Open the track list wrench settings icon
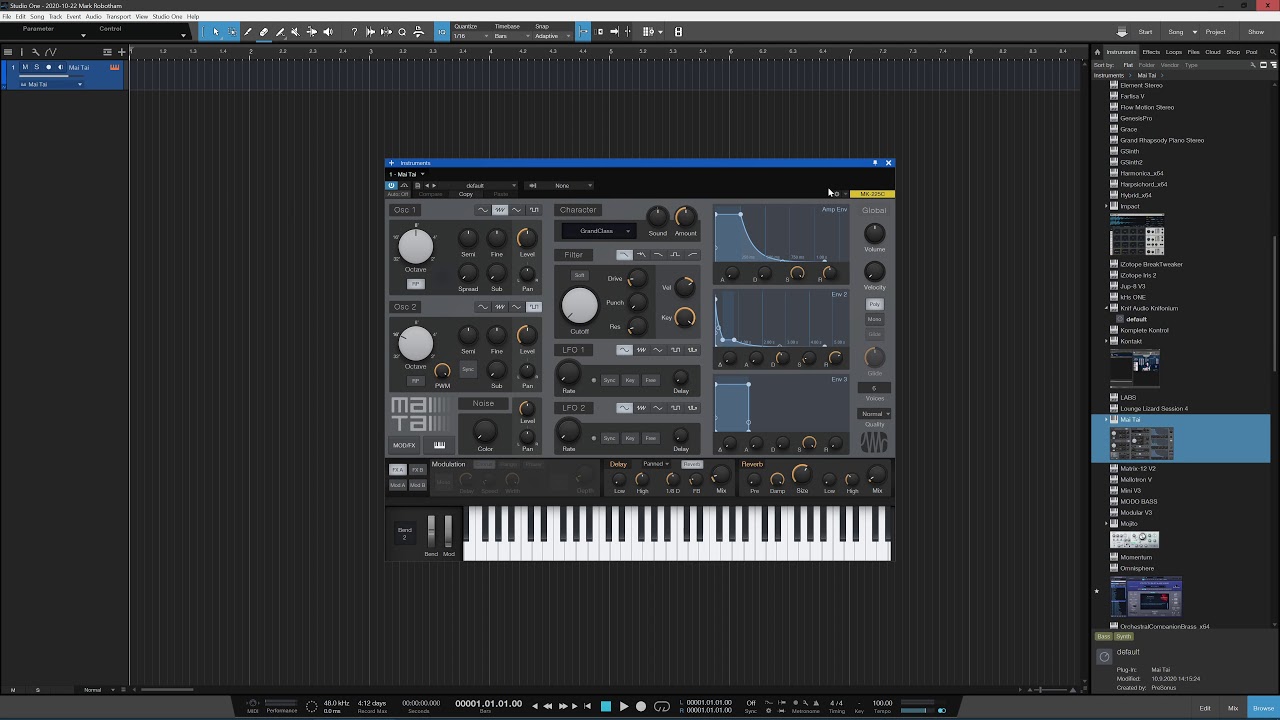Viewport: 1280px width, 720px height. [35, 52]
